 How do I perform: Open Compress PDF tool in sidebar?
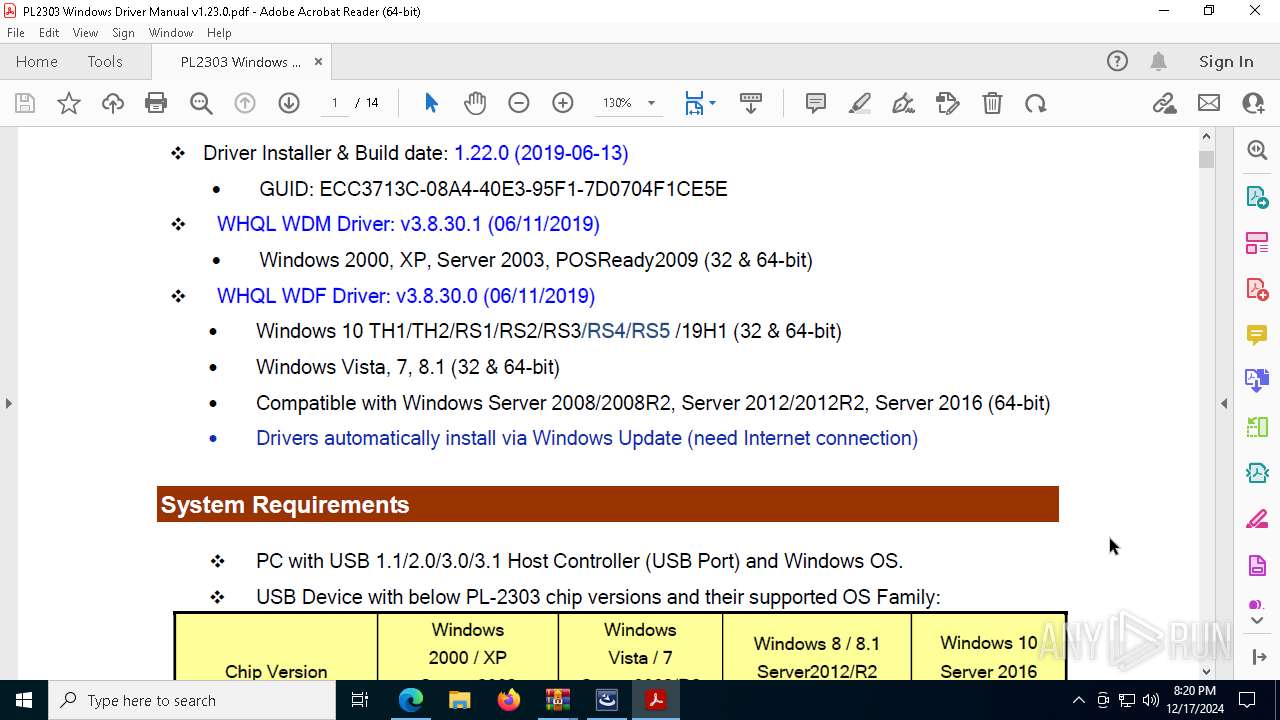(x=1257, y=473)
